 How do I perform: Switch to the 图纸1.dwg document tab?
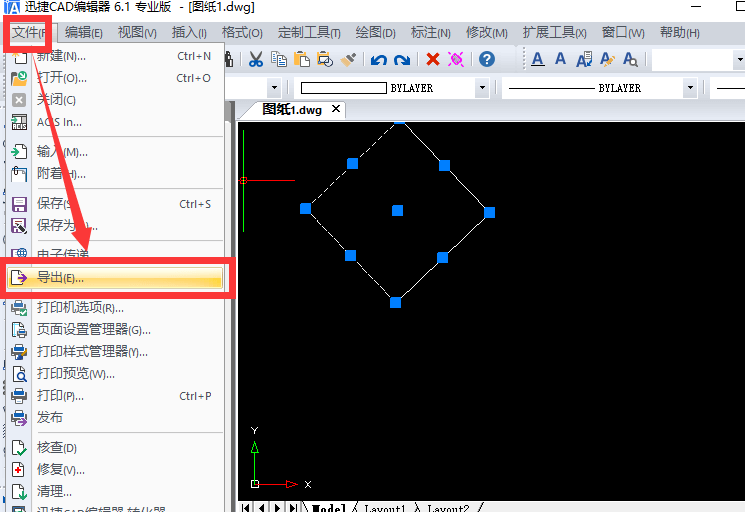click(x=292, y=110)
